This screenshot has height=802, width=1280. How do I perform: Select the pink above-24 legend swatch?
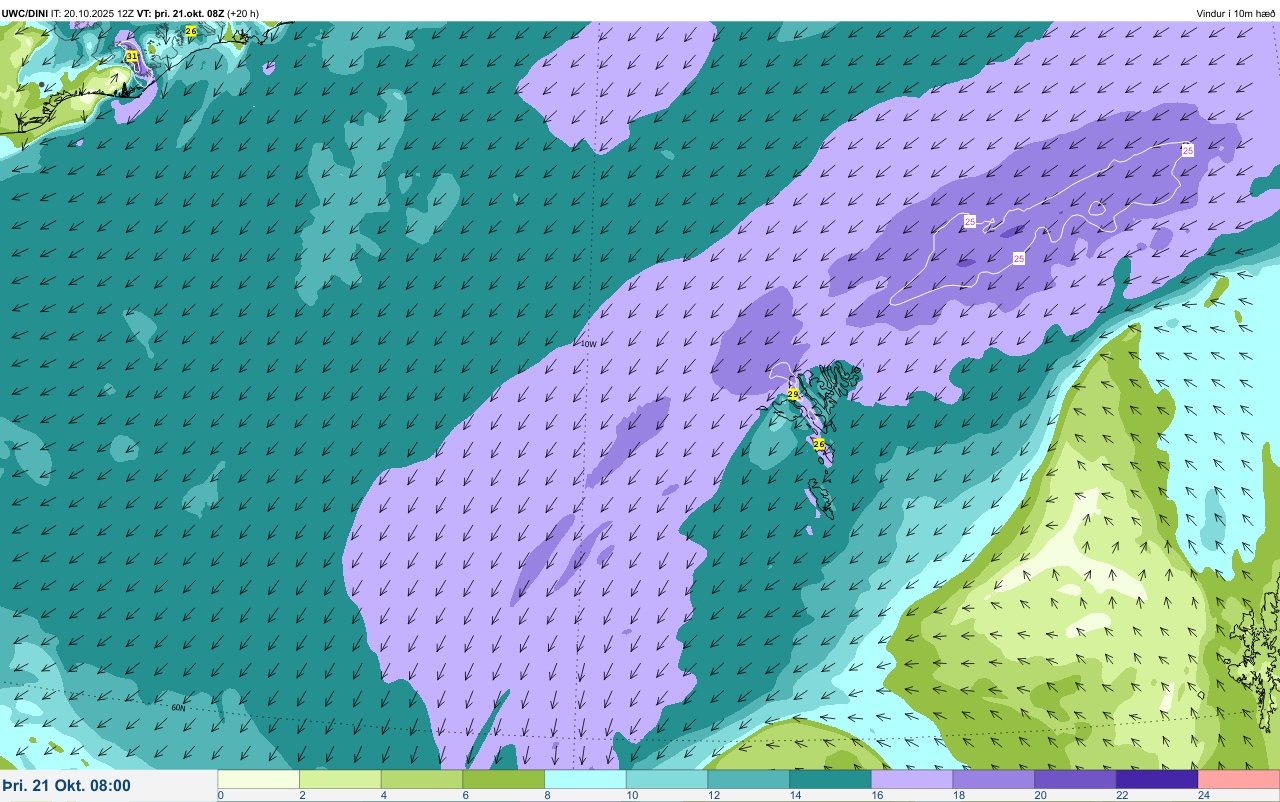click(x=1238, y=779)
